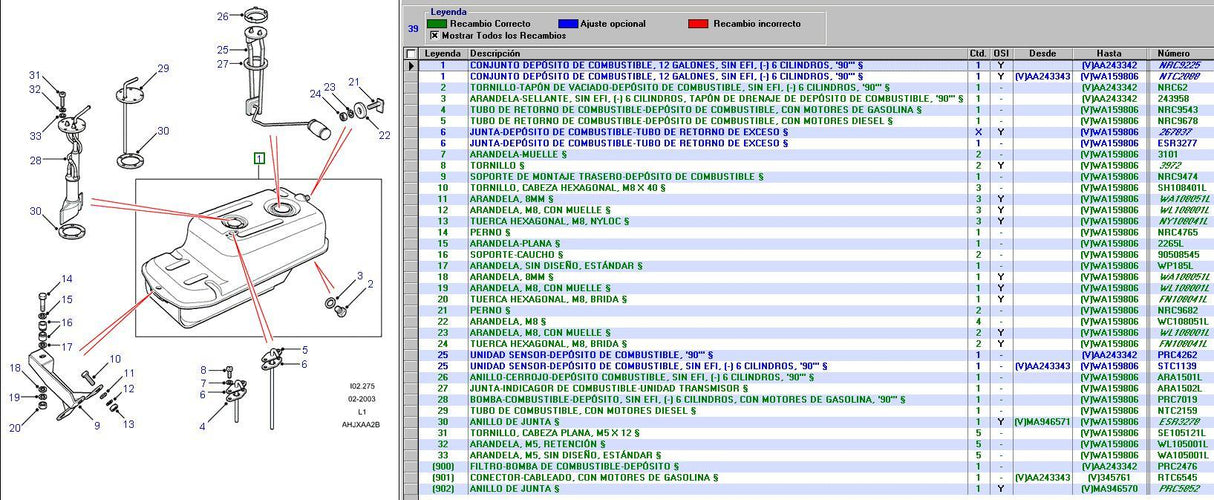Click callout 21 in the diagram

(x=353, y=82)
